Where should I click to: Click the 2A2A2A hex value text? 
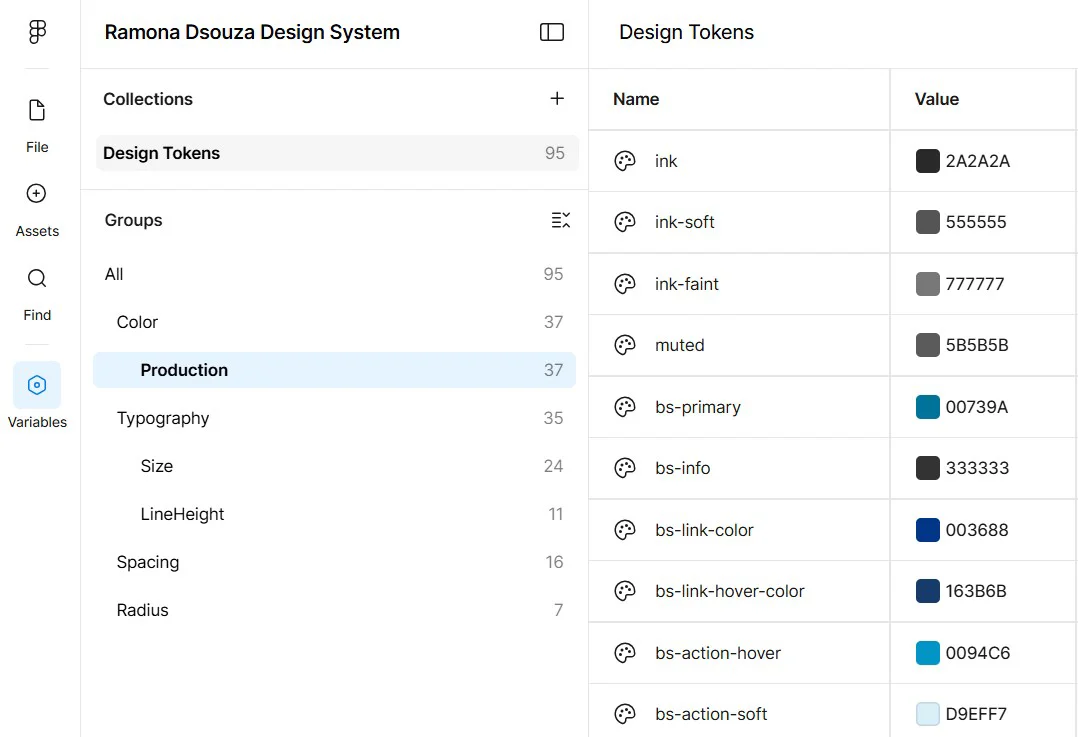pos(977,161)
